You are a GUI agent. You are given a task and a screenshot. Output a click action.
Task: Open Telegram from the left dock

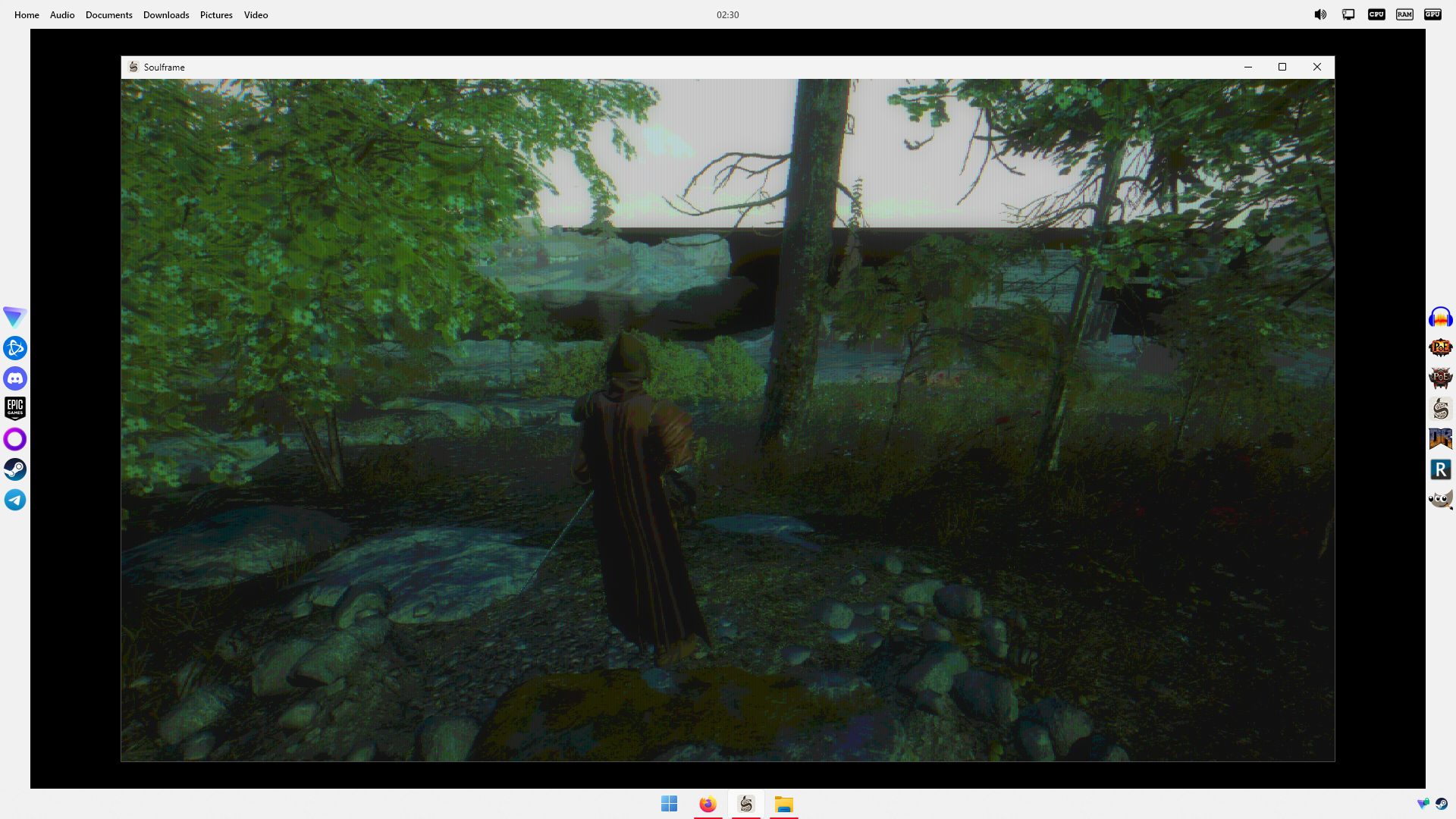tap(15, 500)
